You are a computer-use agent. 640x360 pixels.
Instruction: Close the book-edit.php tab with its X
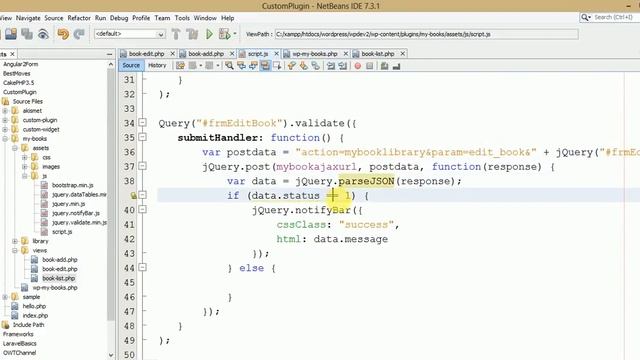[x=172, y=54]
